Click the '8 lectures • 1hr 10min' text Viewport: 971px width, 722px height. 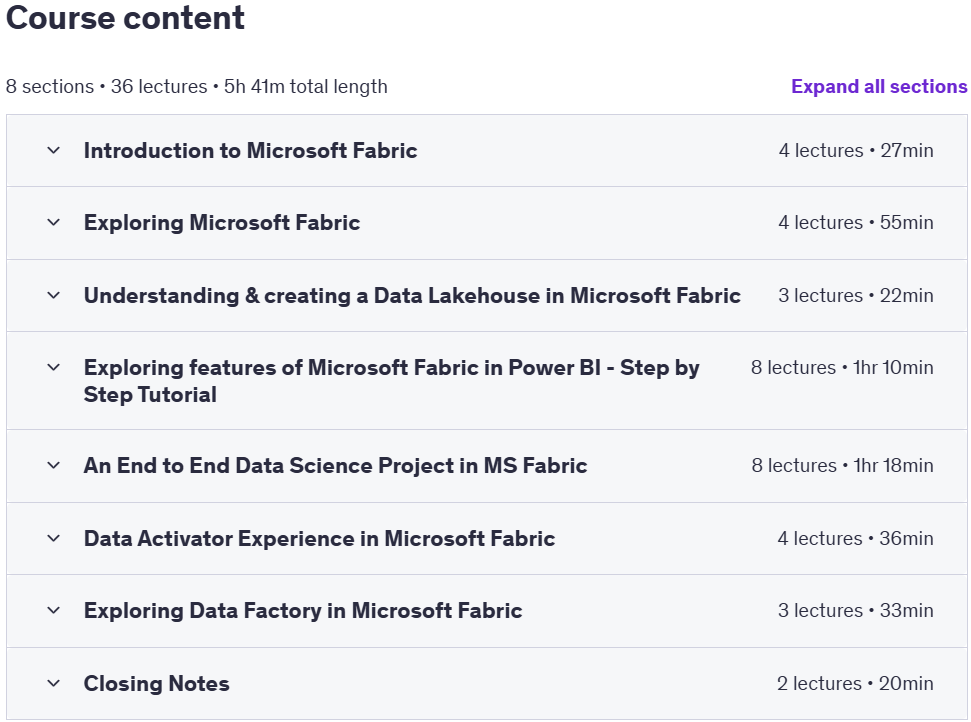click(x=842, y=367)
